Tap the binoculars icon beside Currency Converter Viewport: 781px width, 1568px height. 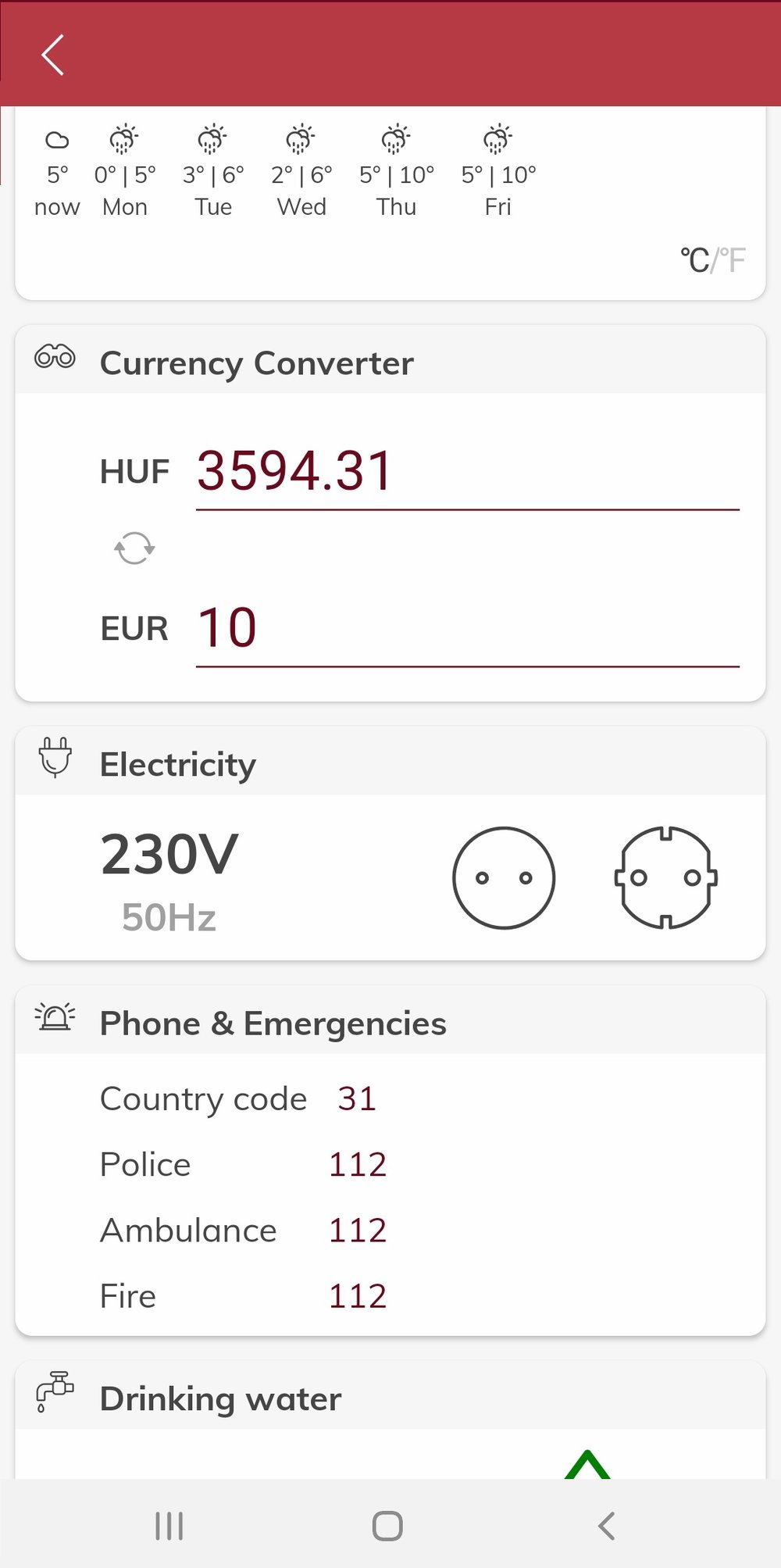pos(55,358)
